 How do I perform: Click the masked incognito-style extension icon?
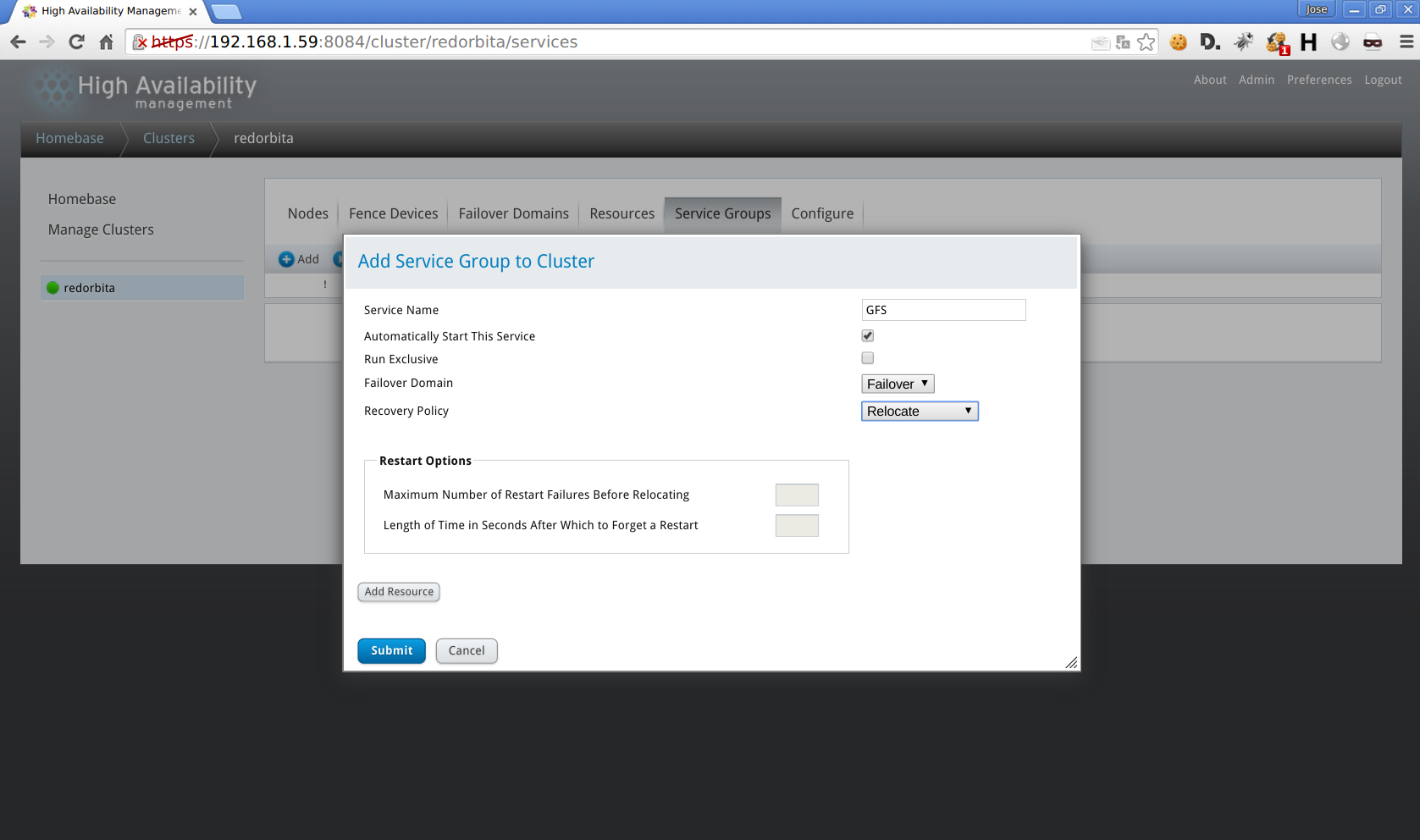click(1373, 42)
